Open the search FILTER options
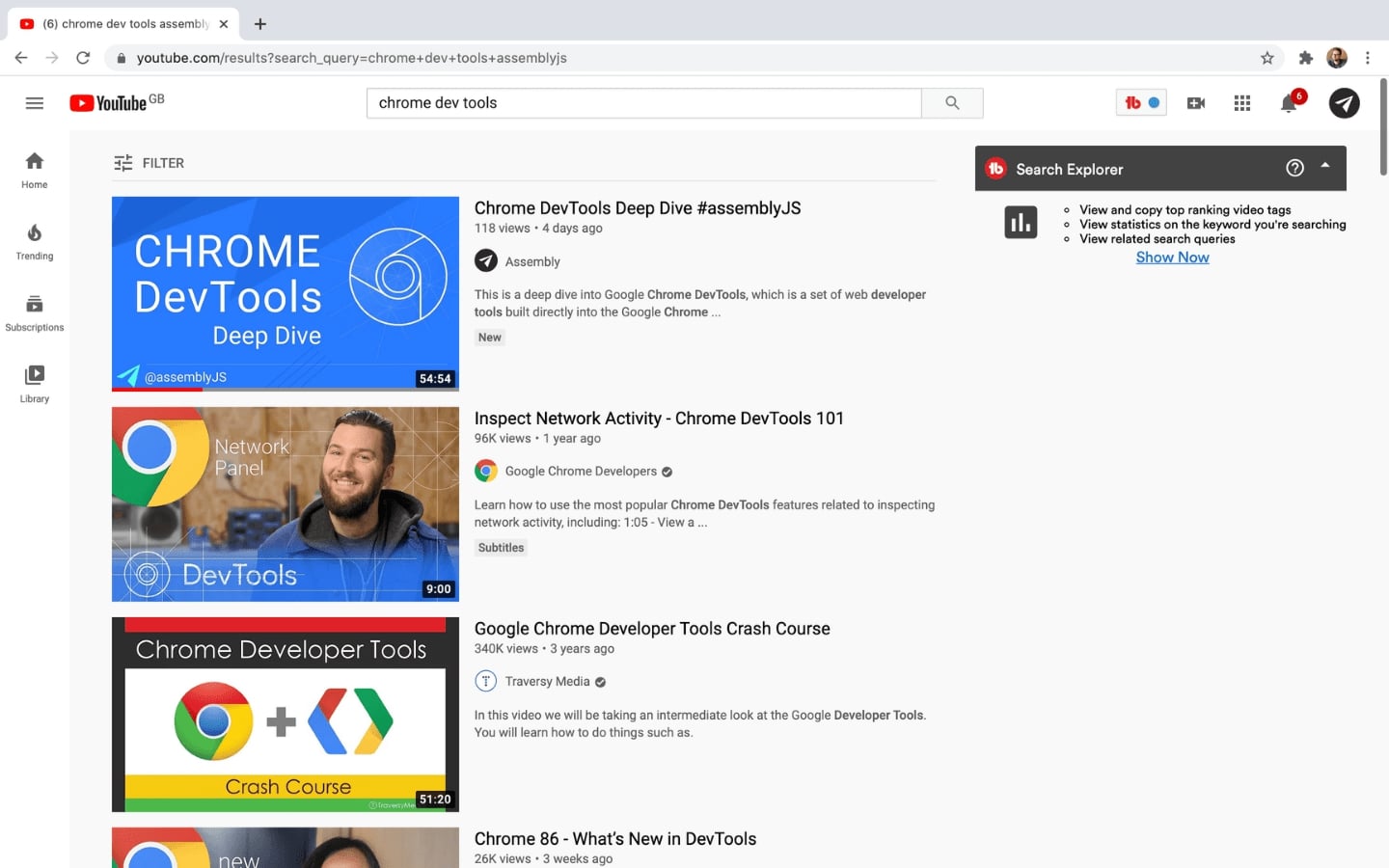1389x868 pixels. (x=149, y=163)
